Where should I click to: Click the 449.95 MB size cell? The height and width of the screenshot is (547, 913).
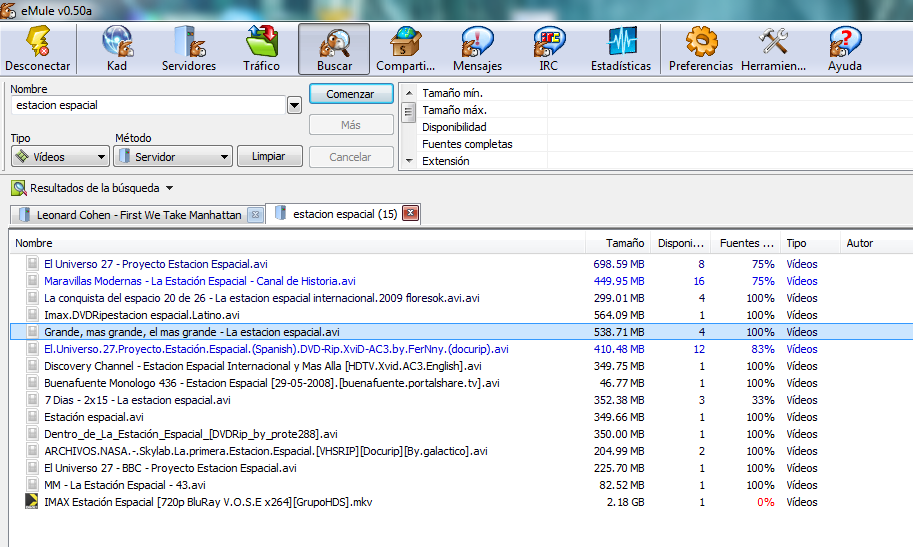tap(619, 281)
